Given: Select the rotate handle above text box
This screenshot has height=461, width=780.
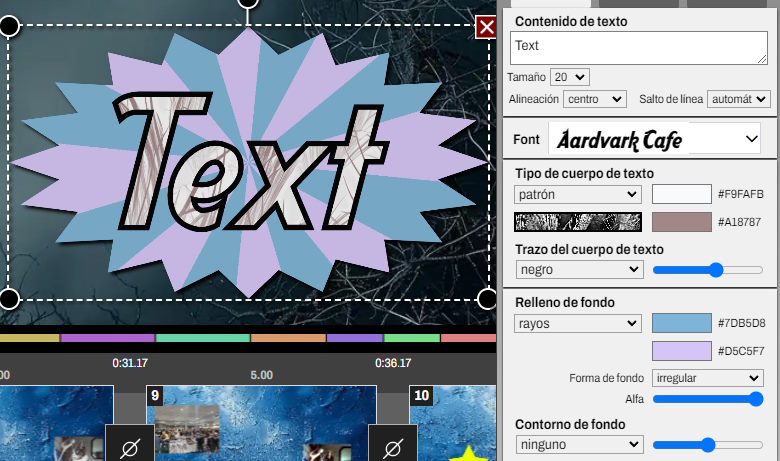Looking at the screenshot, I should click(247, 3).
